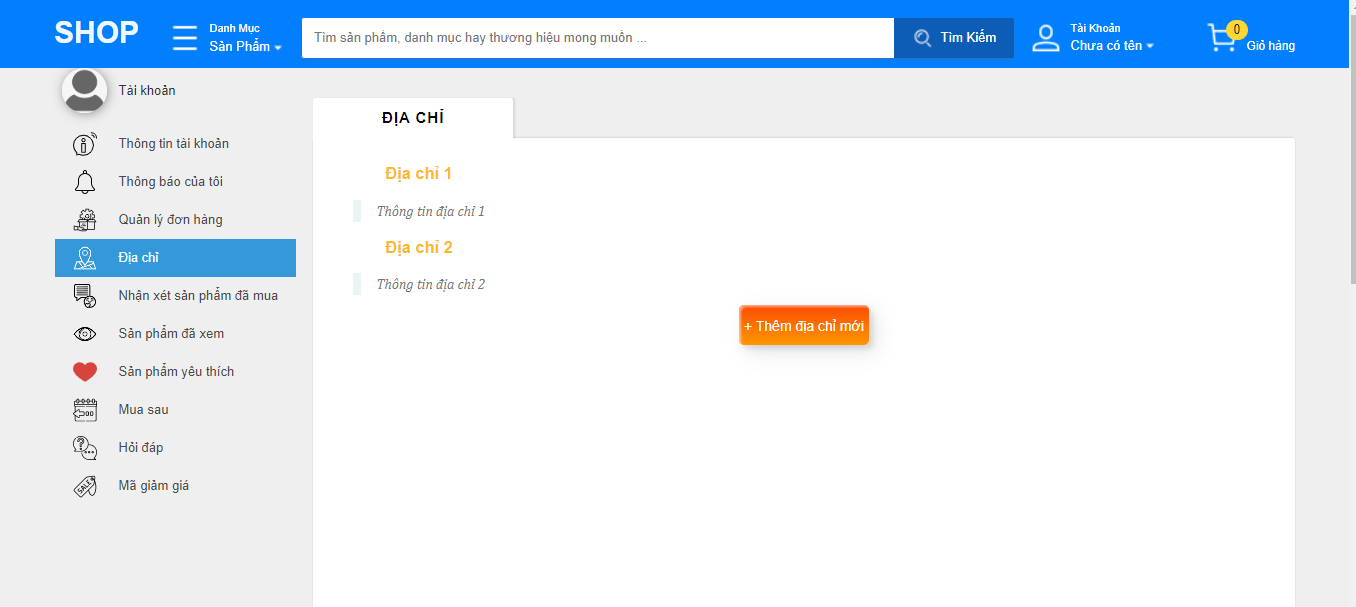Click the account information icon
The height and width of the screenshot is (607, 1356).
coord(85,144)
